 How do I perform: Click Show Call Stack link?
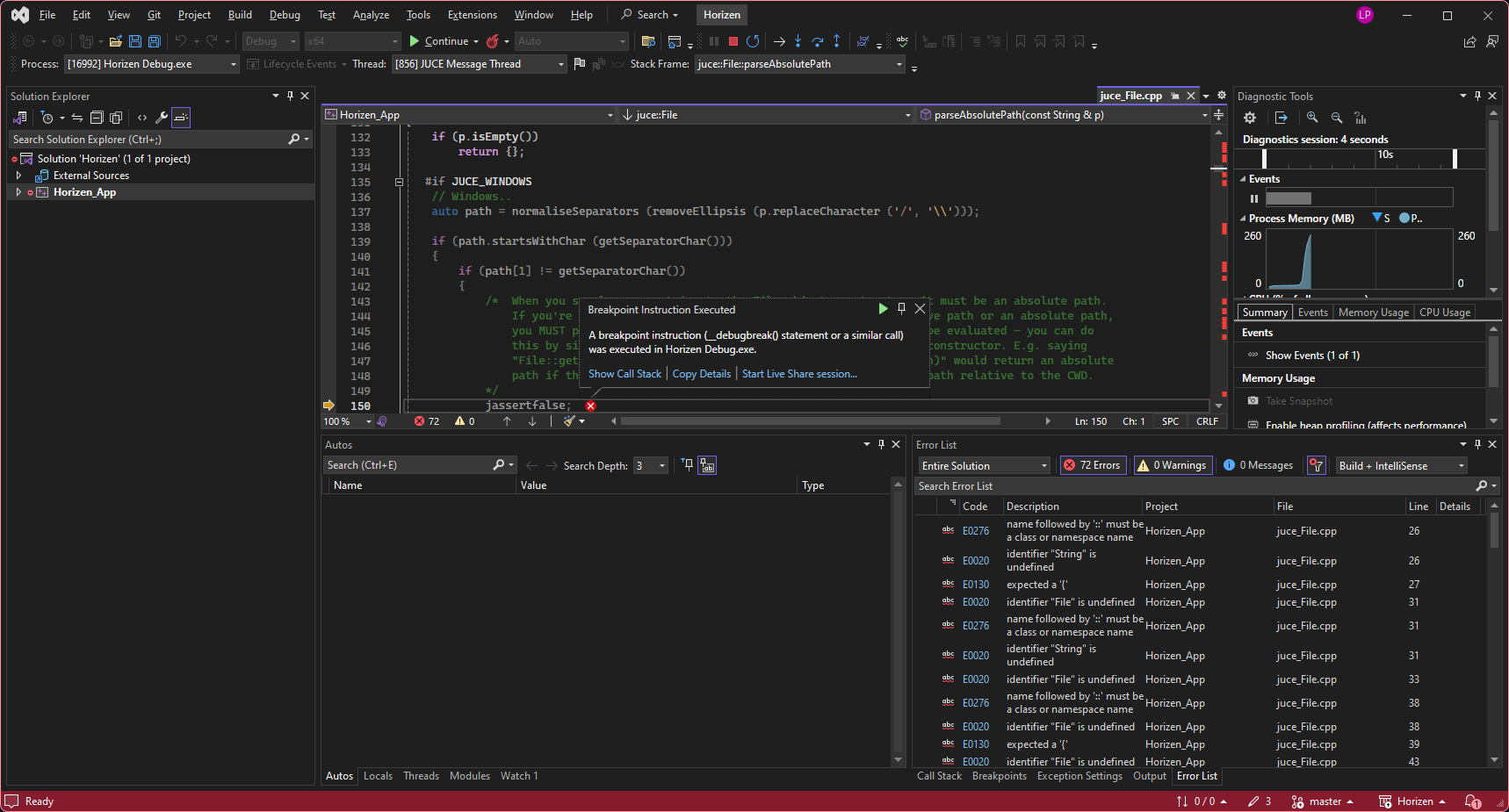[x=625, y=374]
